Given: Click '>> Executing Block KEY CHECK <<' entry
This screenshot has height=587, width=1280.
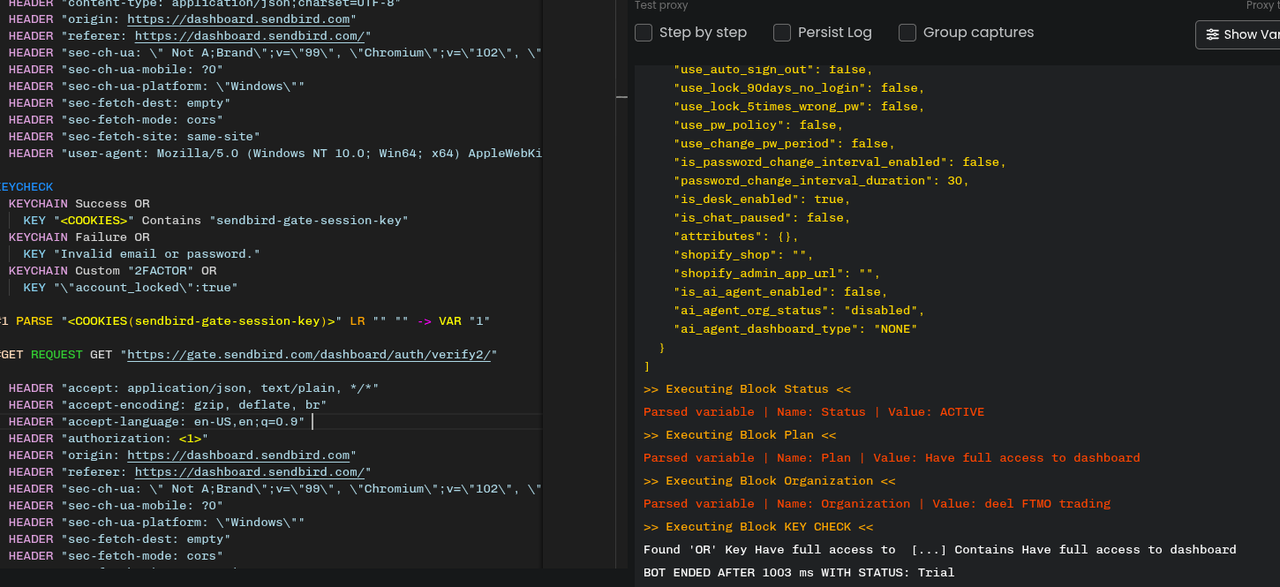Looking at the screenshot, I should (758, 527).
